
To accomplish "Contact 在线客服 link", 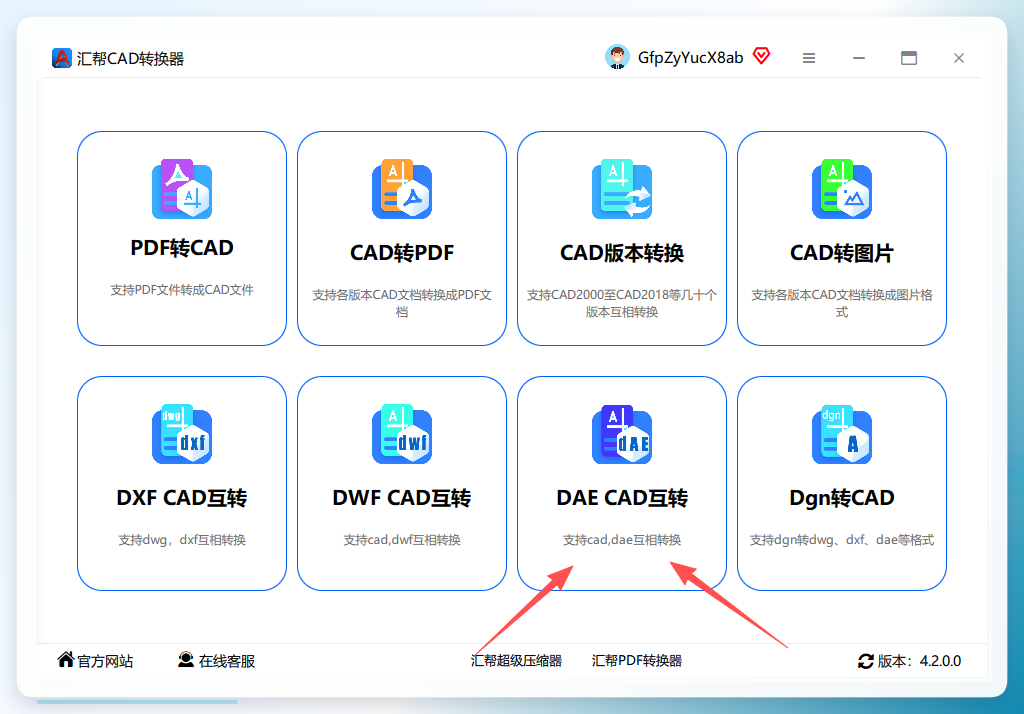I will pyautogui.click(x=227, y=661).
